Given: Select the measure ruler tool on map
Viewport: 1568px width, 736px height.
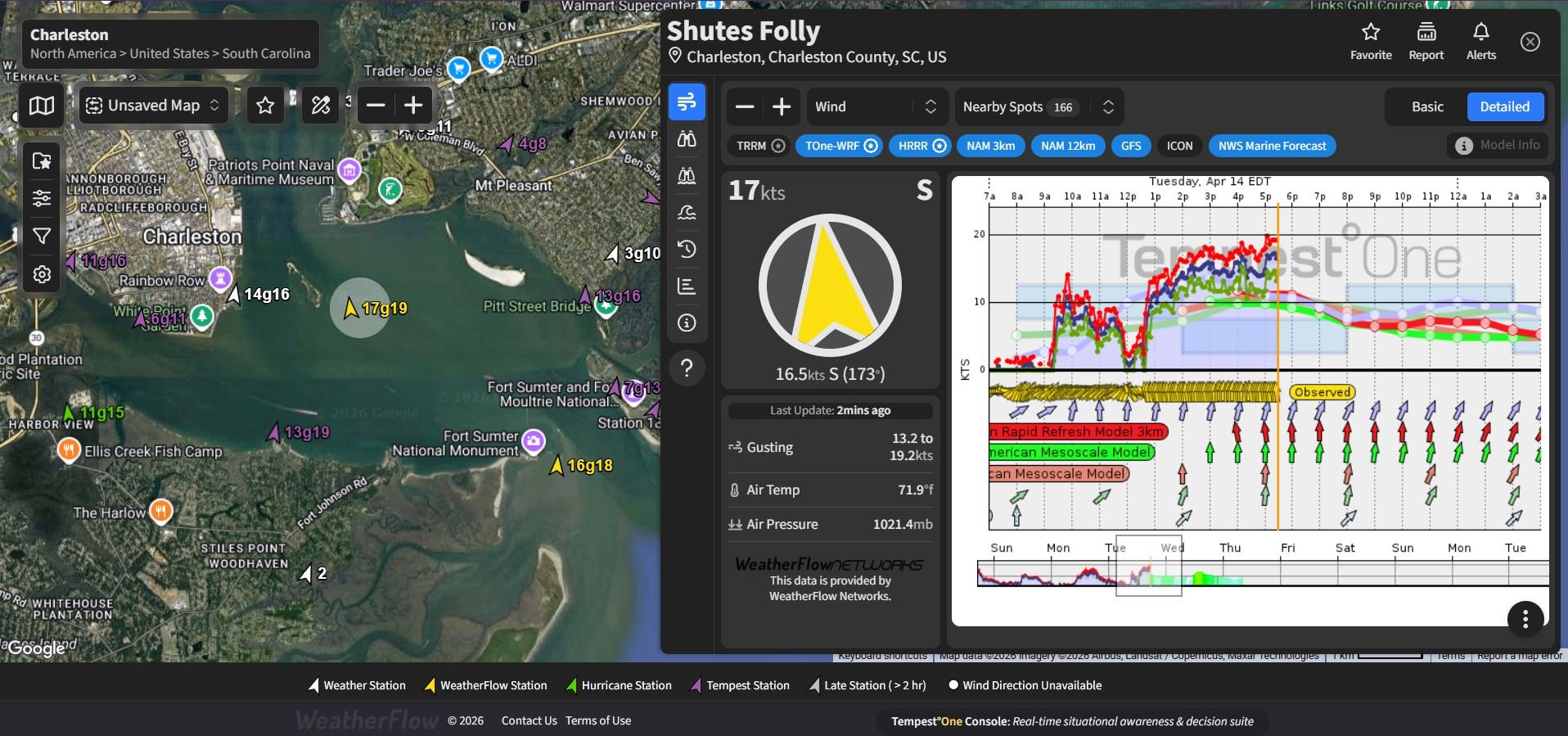Looking at the screenshot, I should 321,106.
